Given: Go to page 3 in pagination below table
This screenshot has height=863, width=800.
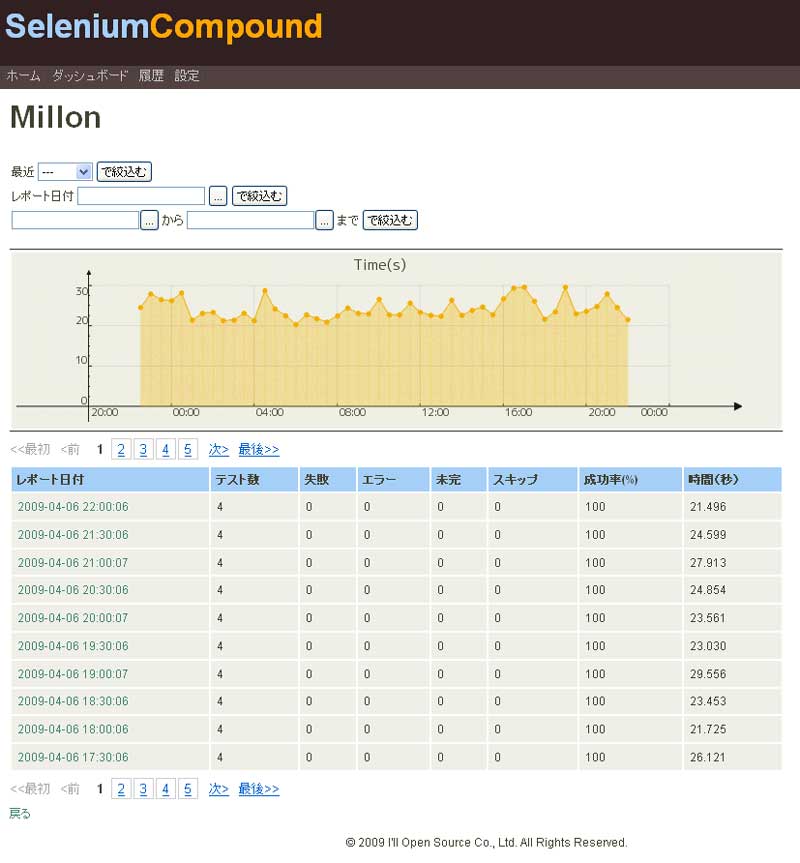Looking at the screenshot, I should tap(143, 789).
